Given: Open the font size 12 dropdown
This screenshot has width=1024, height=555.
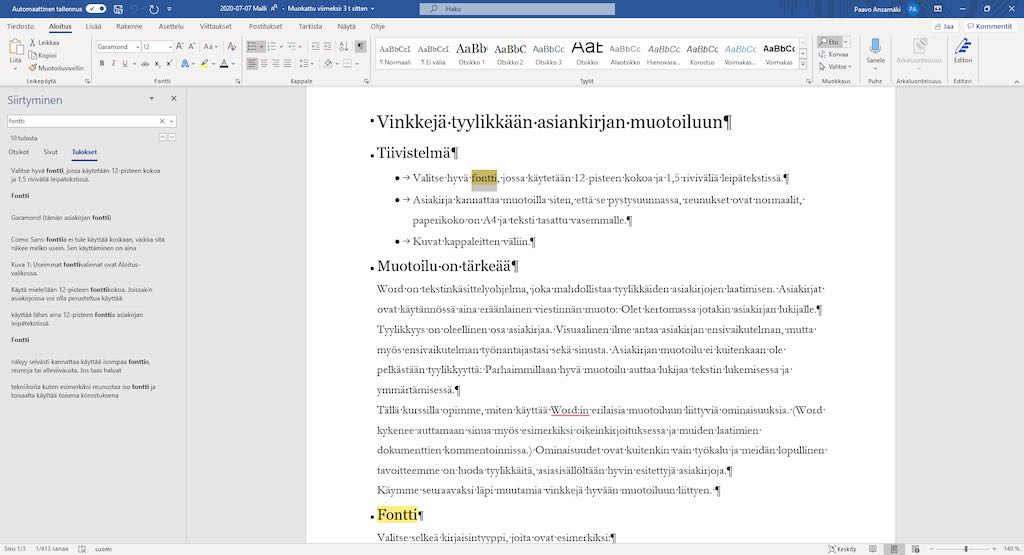Looking at the screenshot, I should (170, 46).
